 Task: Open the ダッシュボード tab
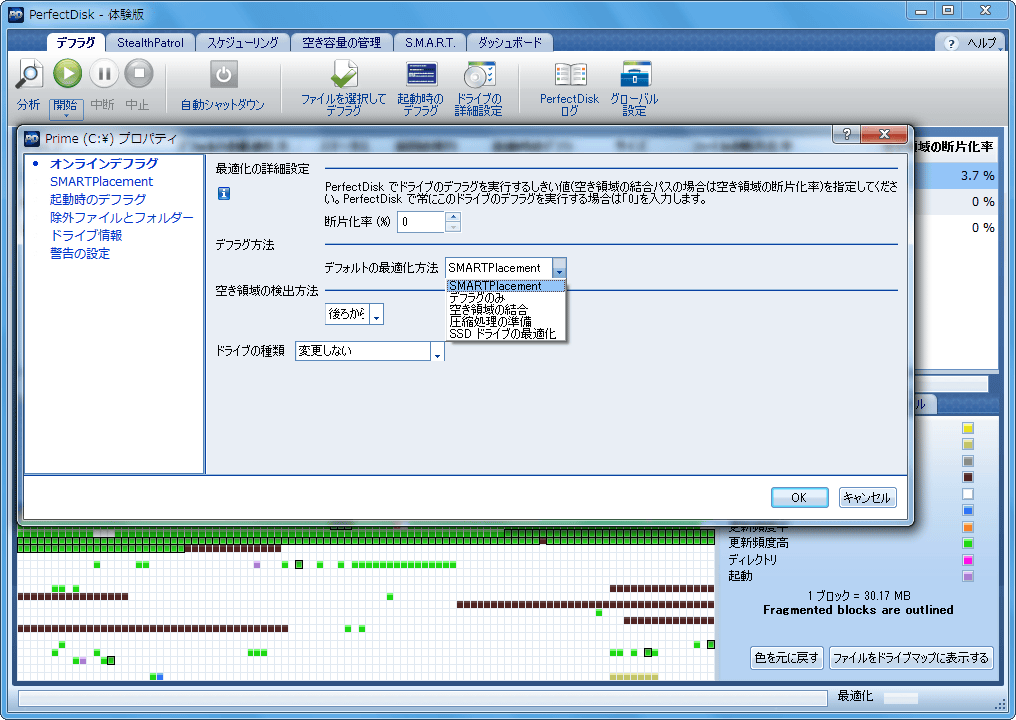coord(510,43)
